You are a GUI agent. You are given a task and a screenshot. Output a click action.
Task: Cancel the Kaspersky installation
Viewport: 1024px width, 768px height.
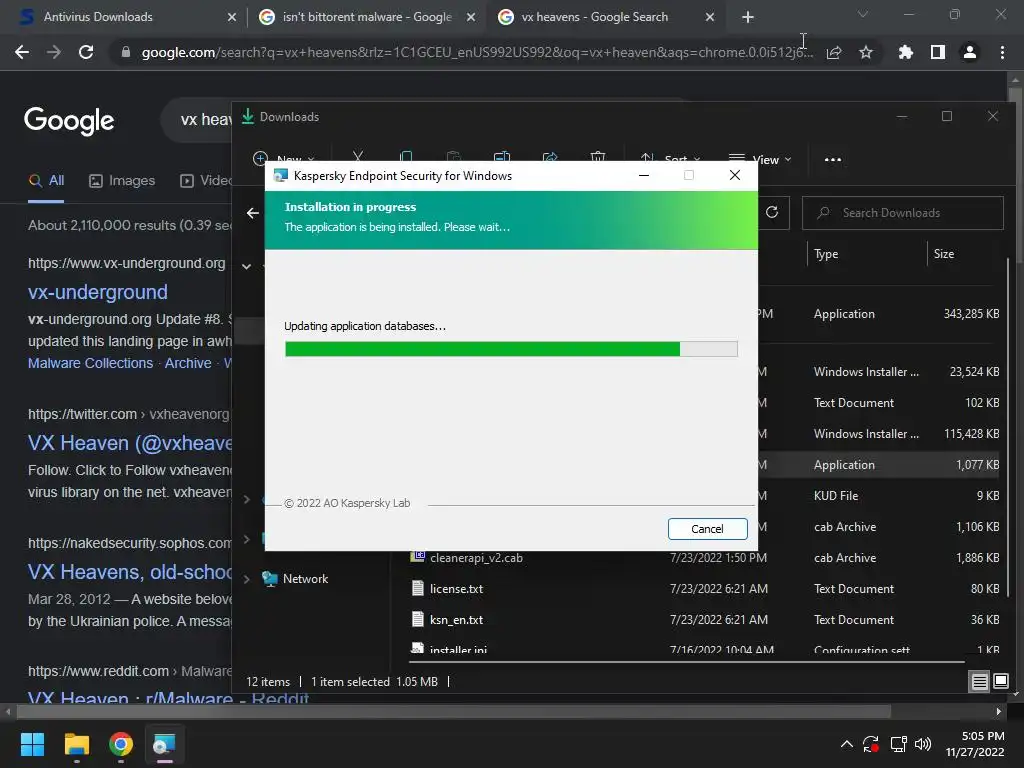pos(707,529)
